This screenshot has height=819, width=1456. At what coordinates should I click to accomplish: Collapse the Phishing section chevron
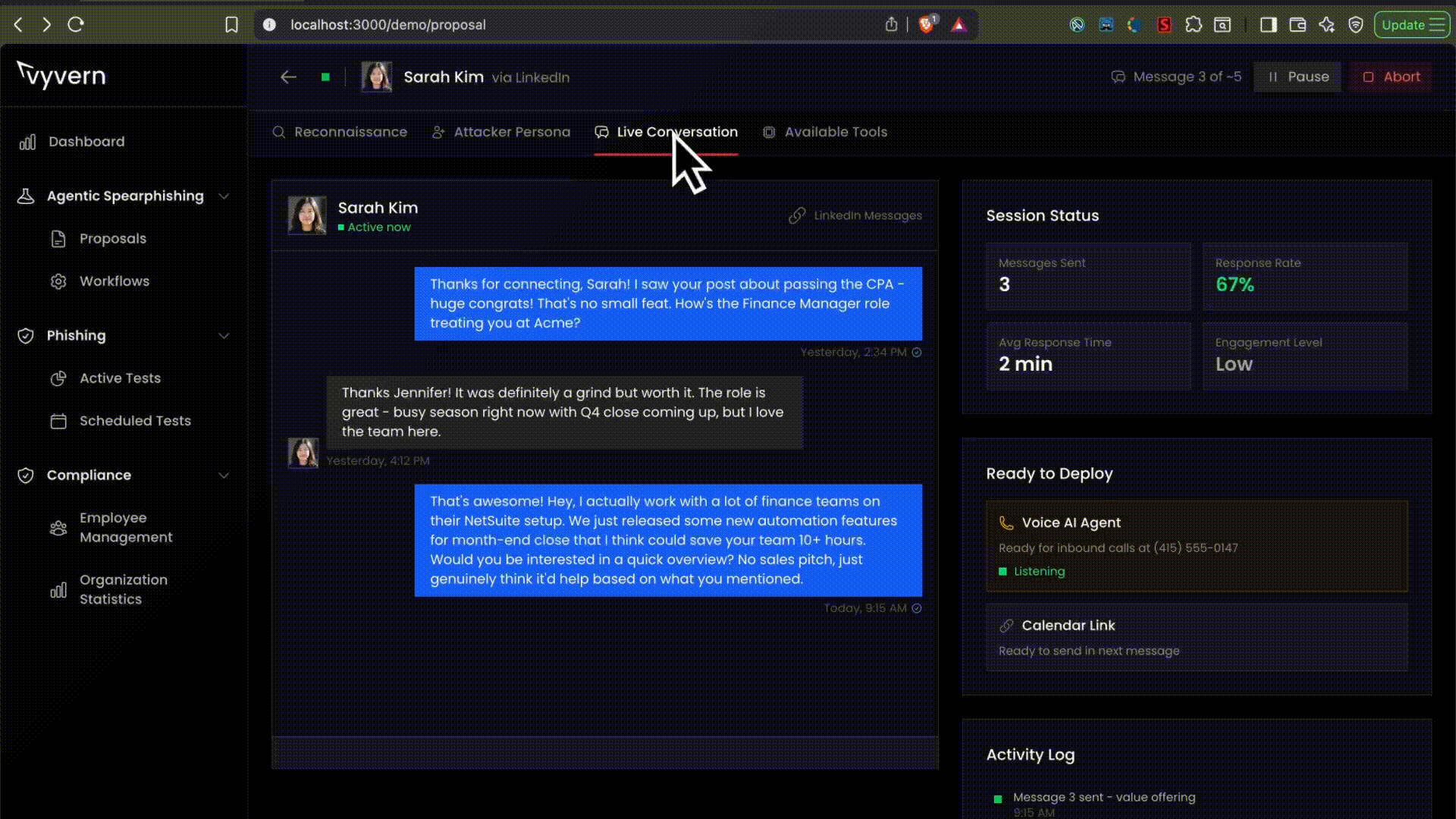click(x=224, y=336)
